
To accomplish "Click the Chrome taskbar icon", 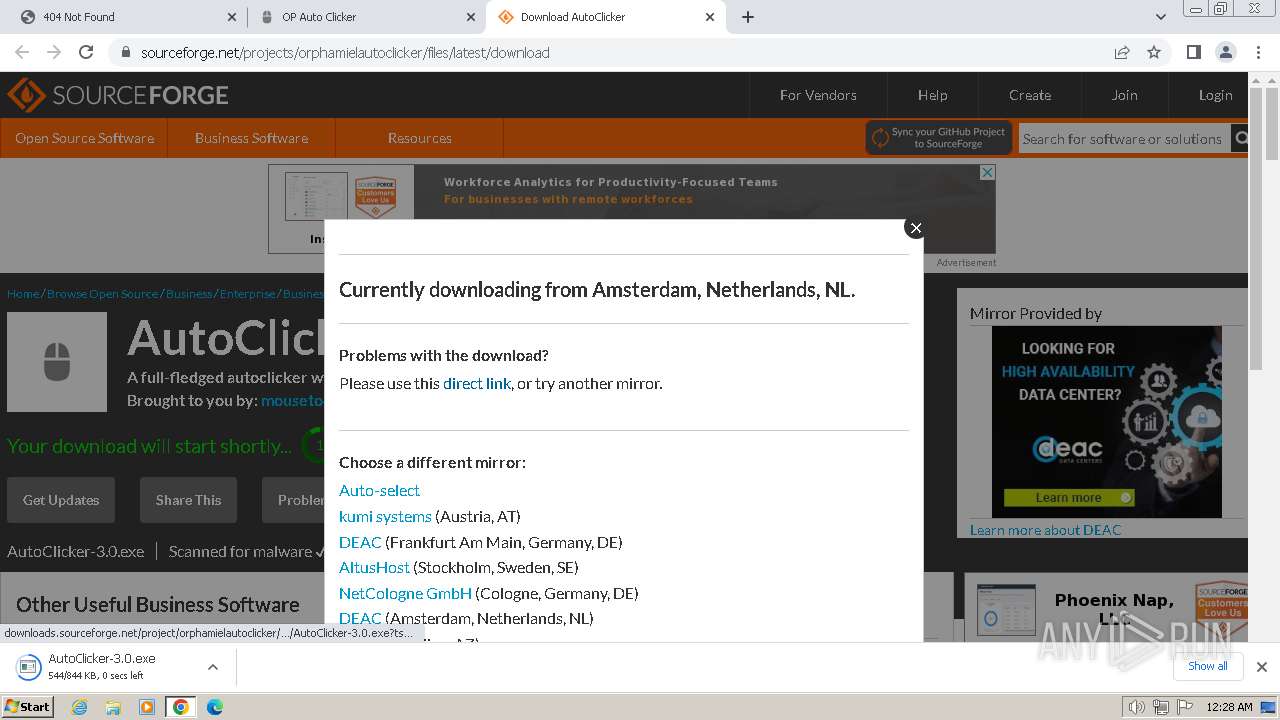I will pyautogui.click(x=180, y=707).
